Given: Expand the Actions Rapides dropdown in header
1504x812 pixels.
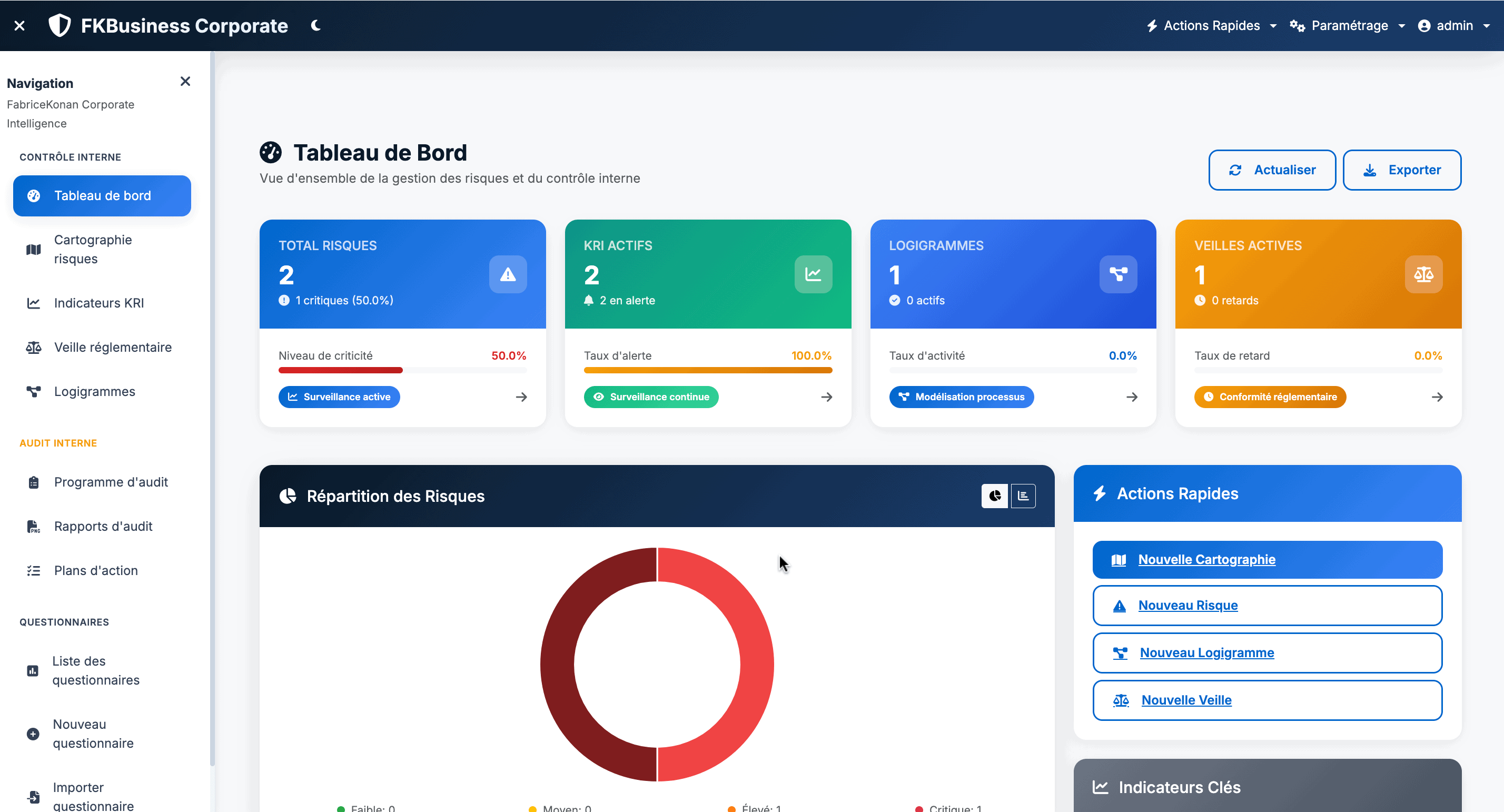Looking at the screenshot, I should (1212, 26).
